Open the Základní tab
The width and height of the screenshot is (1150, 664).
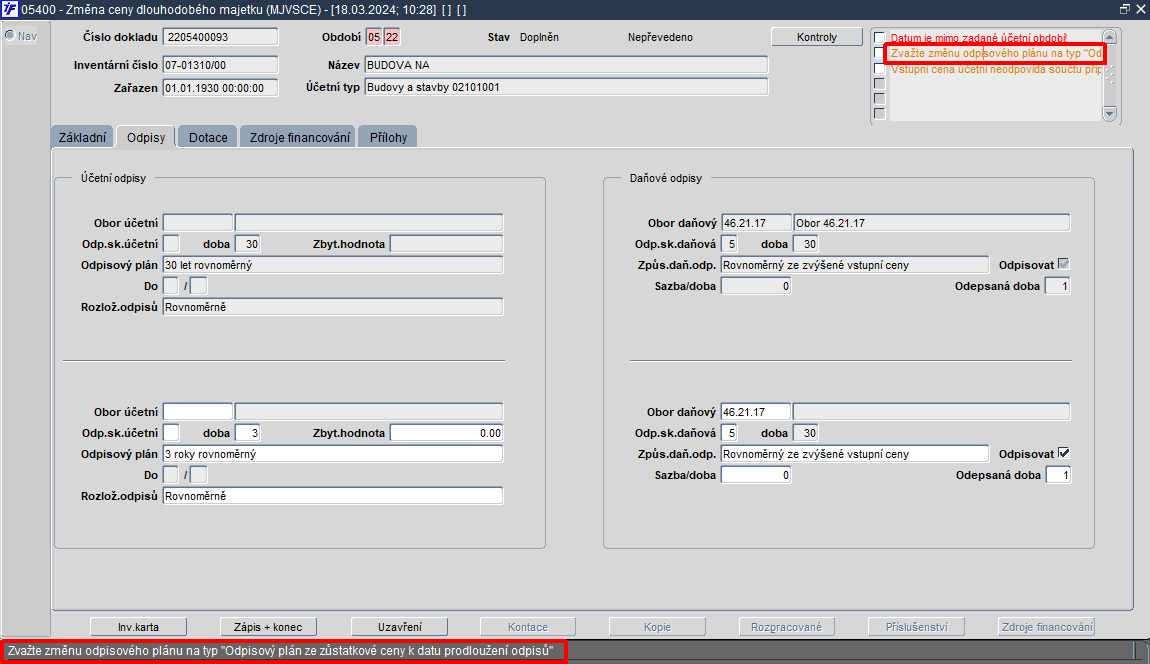click(82, 137)
